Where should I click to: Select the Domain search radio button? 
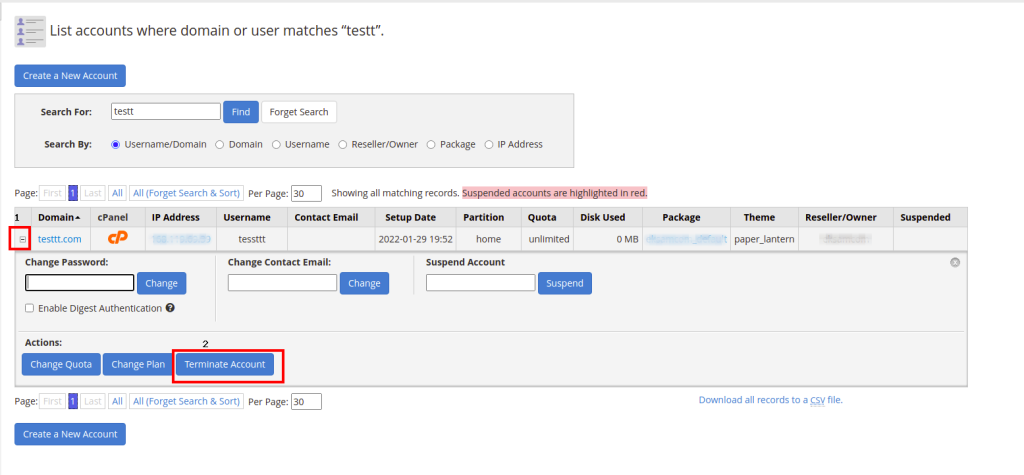coord(219,144)
